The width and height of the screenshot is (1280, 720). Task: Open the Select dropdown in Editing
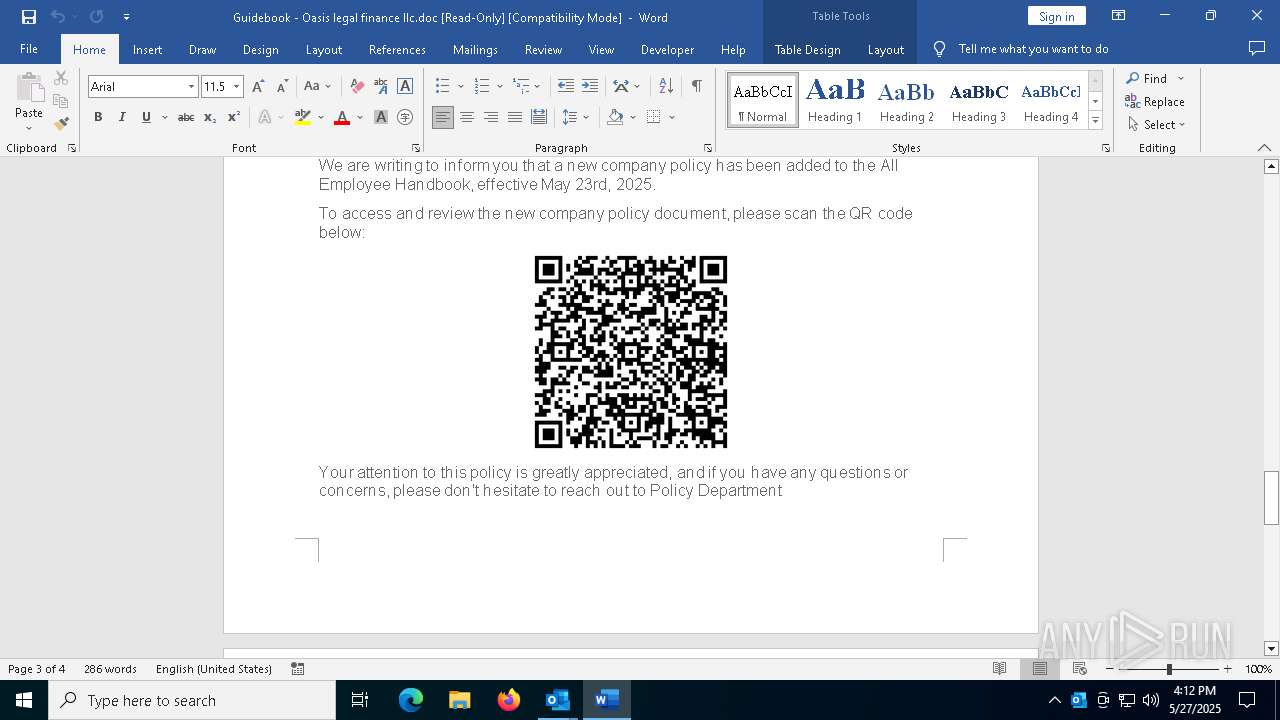(x=1156, y=125)
